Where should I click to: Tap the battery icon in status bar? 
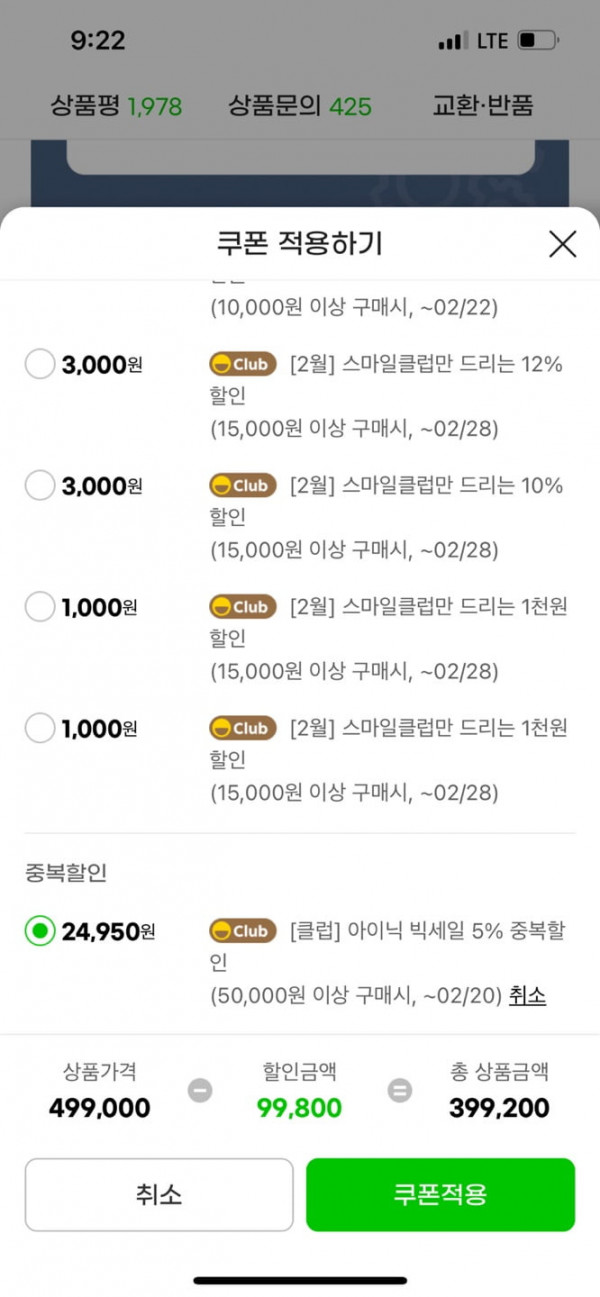539,41
